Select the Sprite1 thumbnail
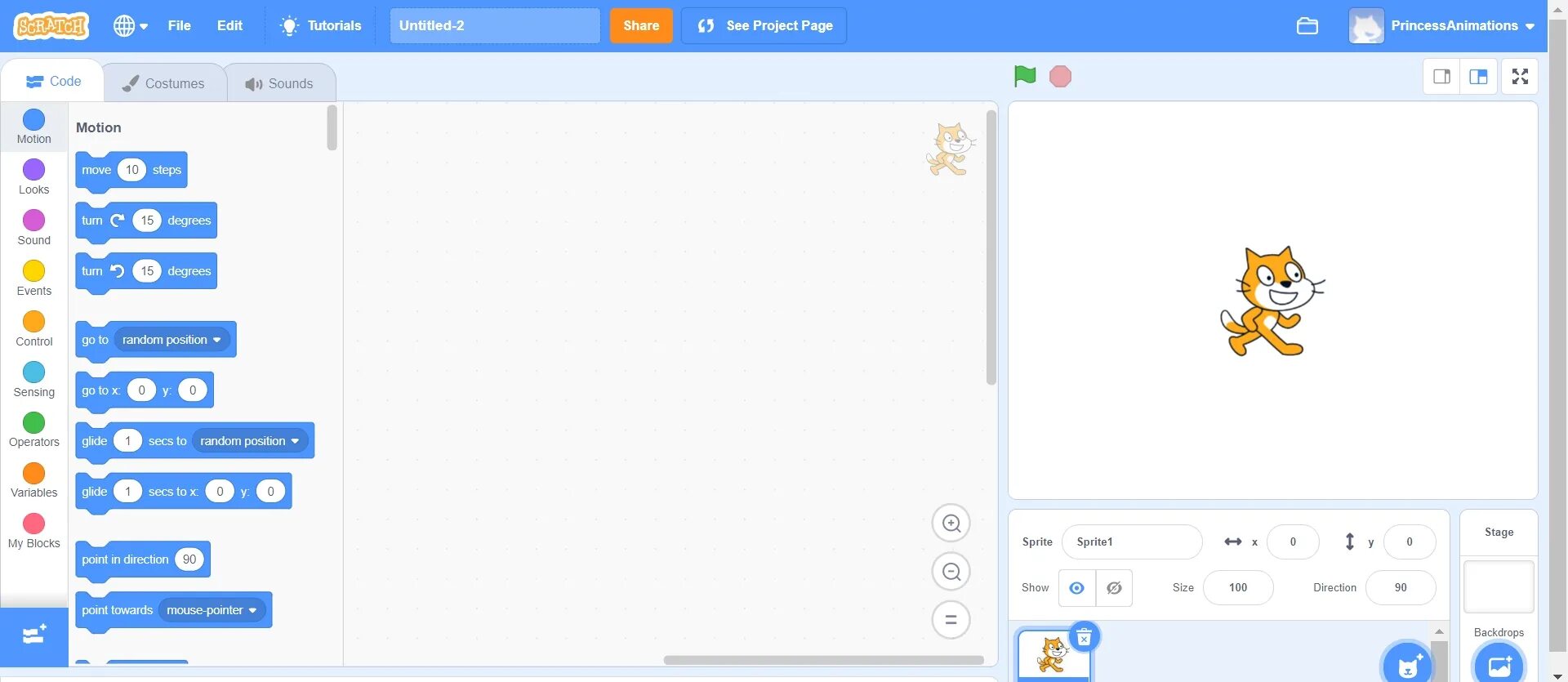Screen dimensions: 1568x682 [x=1053, y=654]
